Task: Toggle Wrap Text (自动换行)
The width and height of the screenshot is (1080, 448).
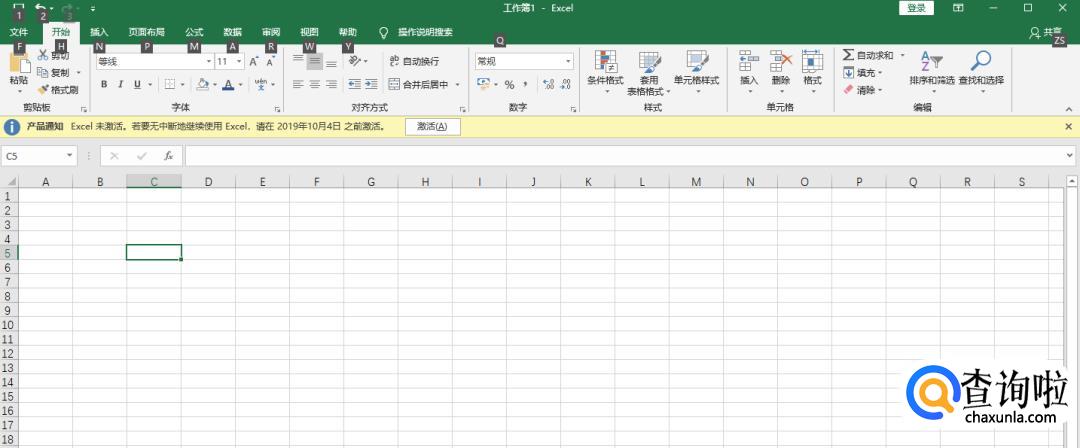Action: tap(414, 61)
